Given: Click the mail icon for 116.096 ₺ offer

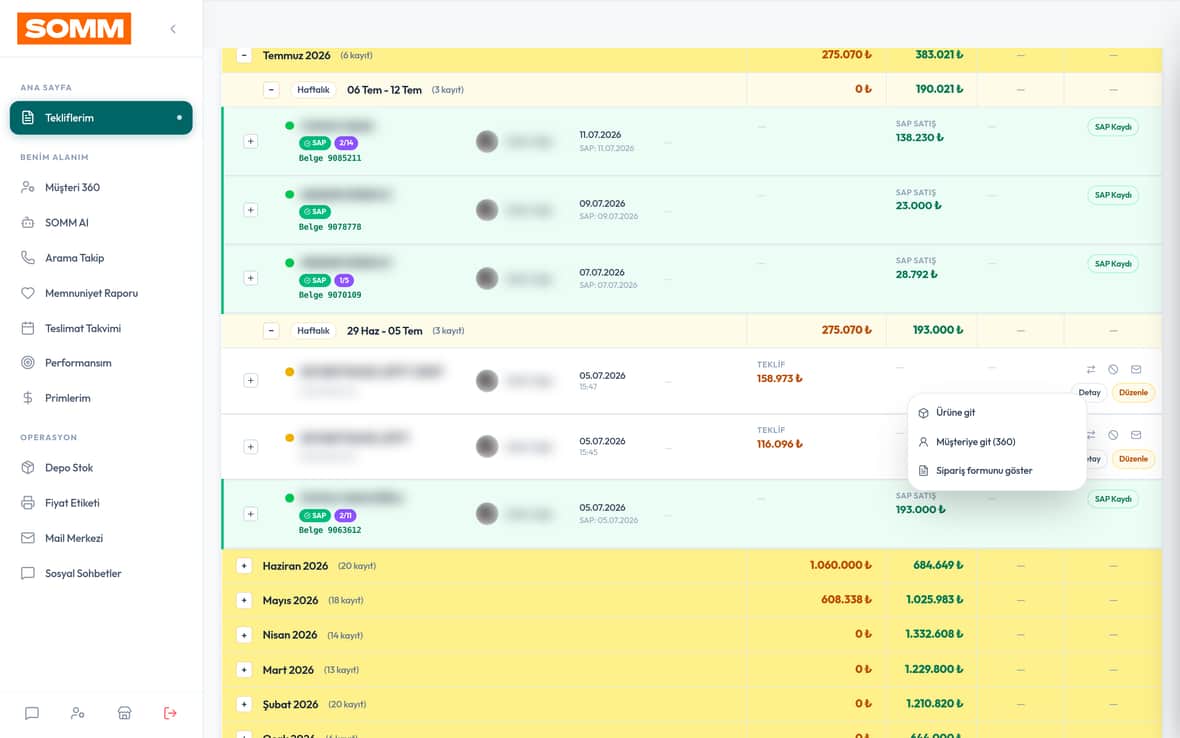Looking at the screenshot, I should [x=1136, y=435].
